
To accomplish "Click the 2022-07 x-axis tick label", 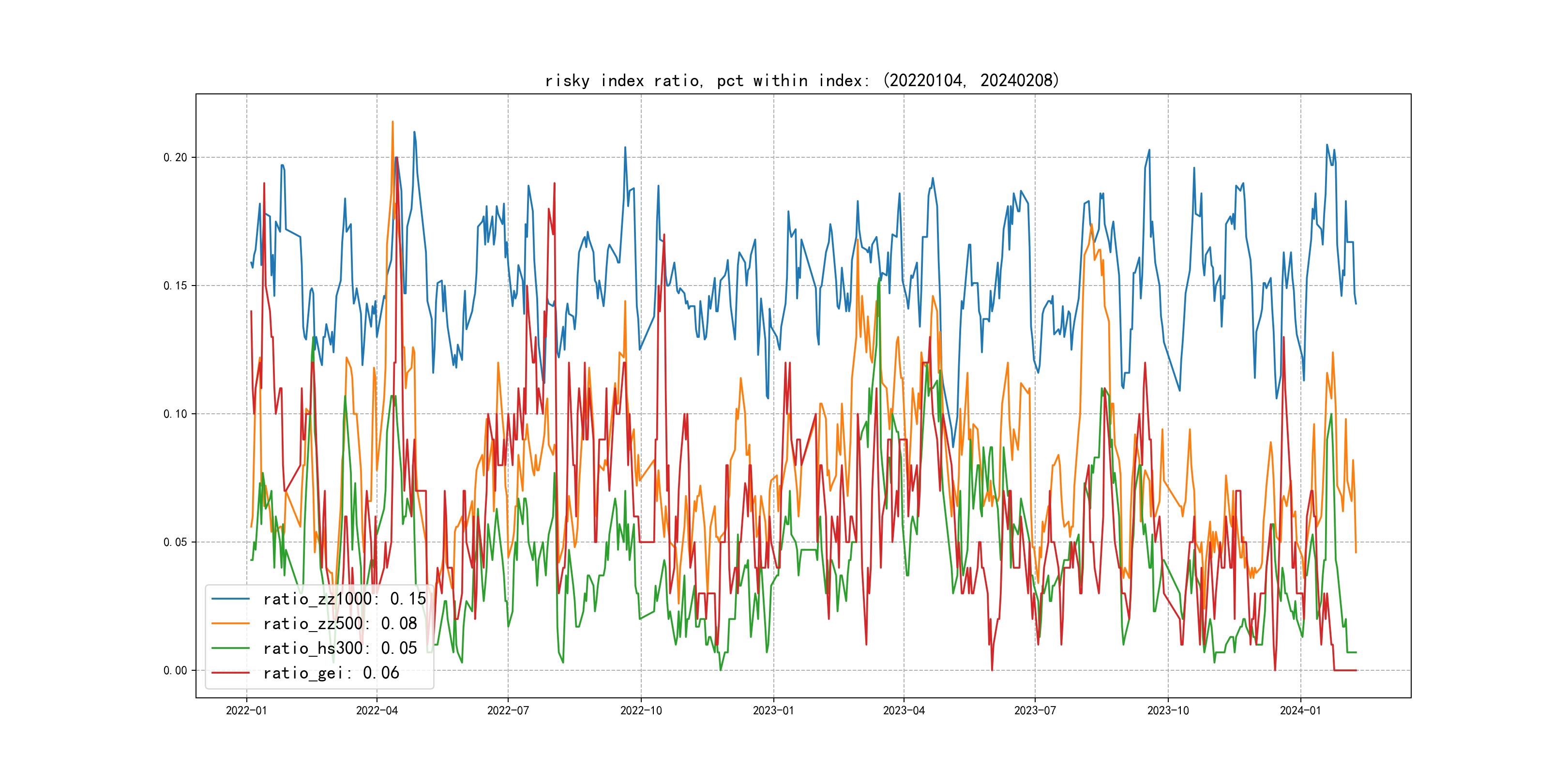I will [x=508, y=710].
